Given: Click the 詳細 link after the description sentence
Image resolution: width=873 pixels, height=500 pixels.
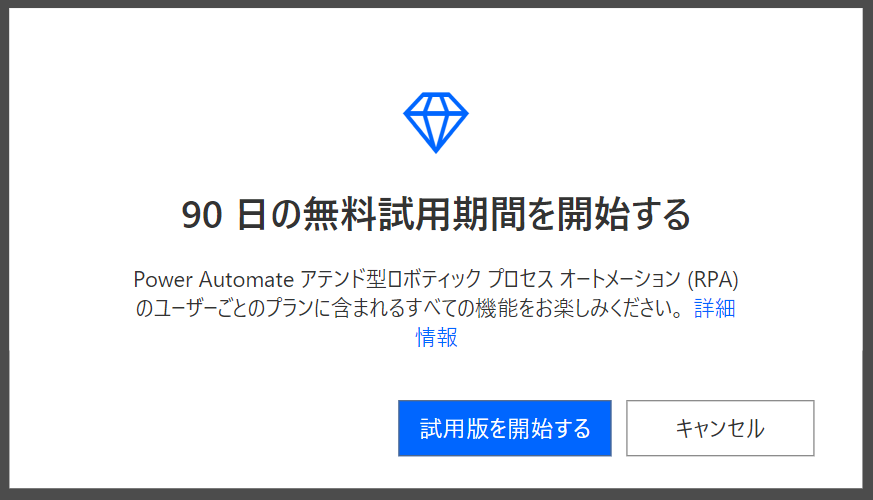Looking at the screenshot, I should (x=714, y=308).
